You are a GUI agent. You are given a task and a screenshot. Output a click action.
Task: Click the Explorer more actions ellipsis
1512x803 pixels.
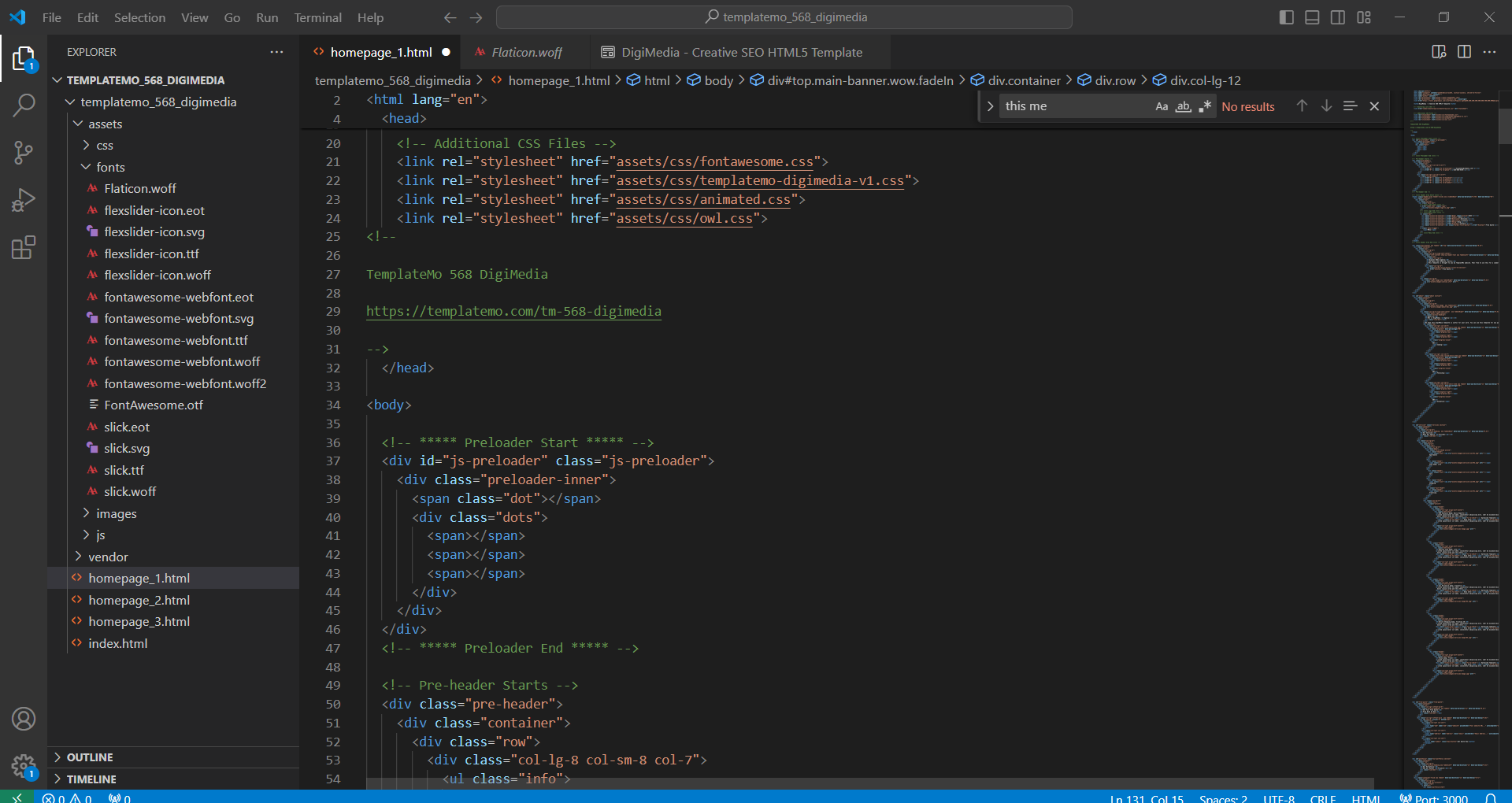coord(276,52)
